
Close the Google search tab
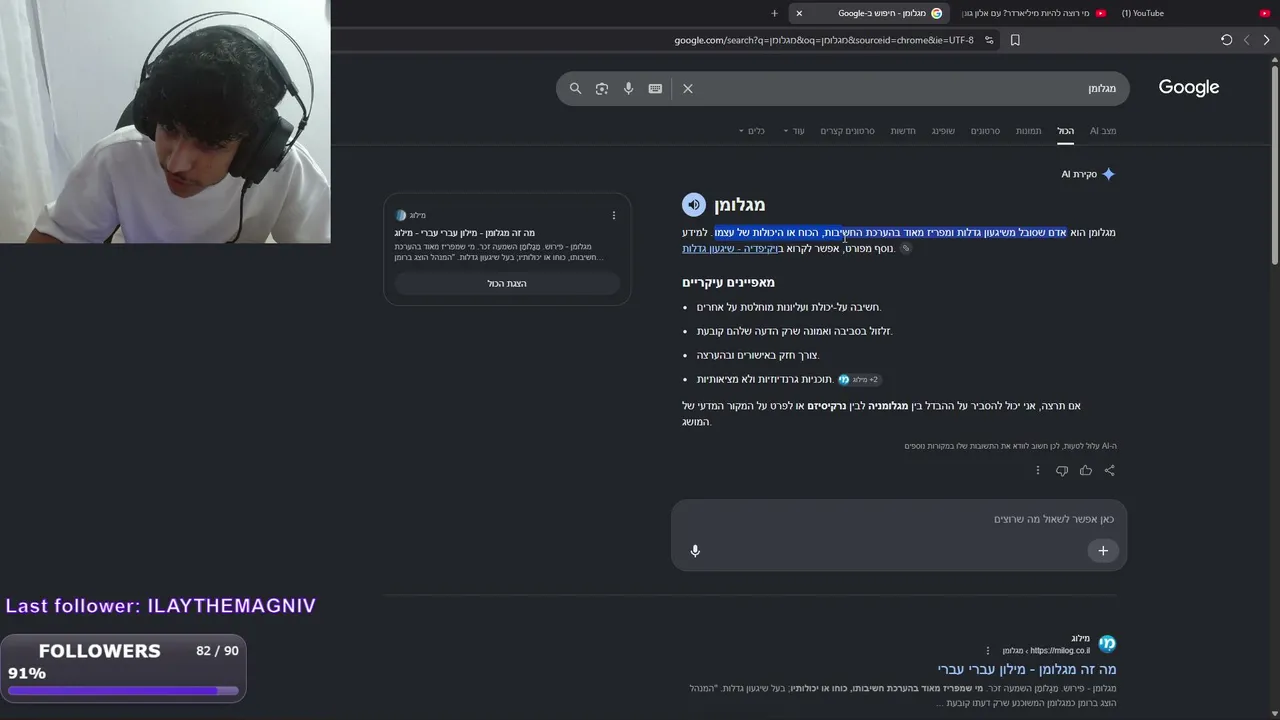click(799, 13)
